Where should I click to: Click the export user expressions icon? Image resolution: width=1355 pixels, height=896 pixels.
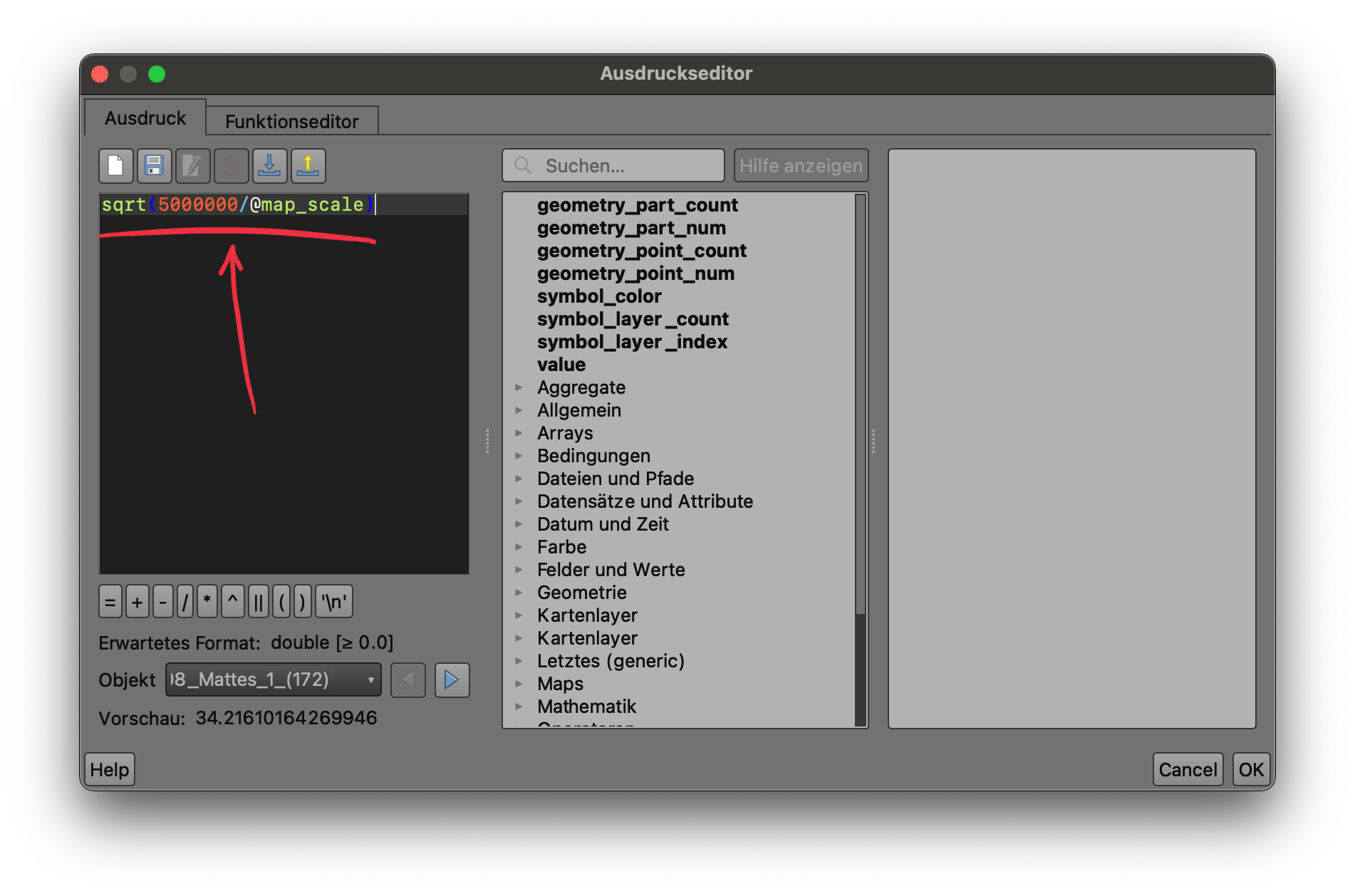pyautogui.click(x=308, y=166)
